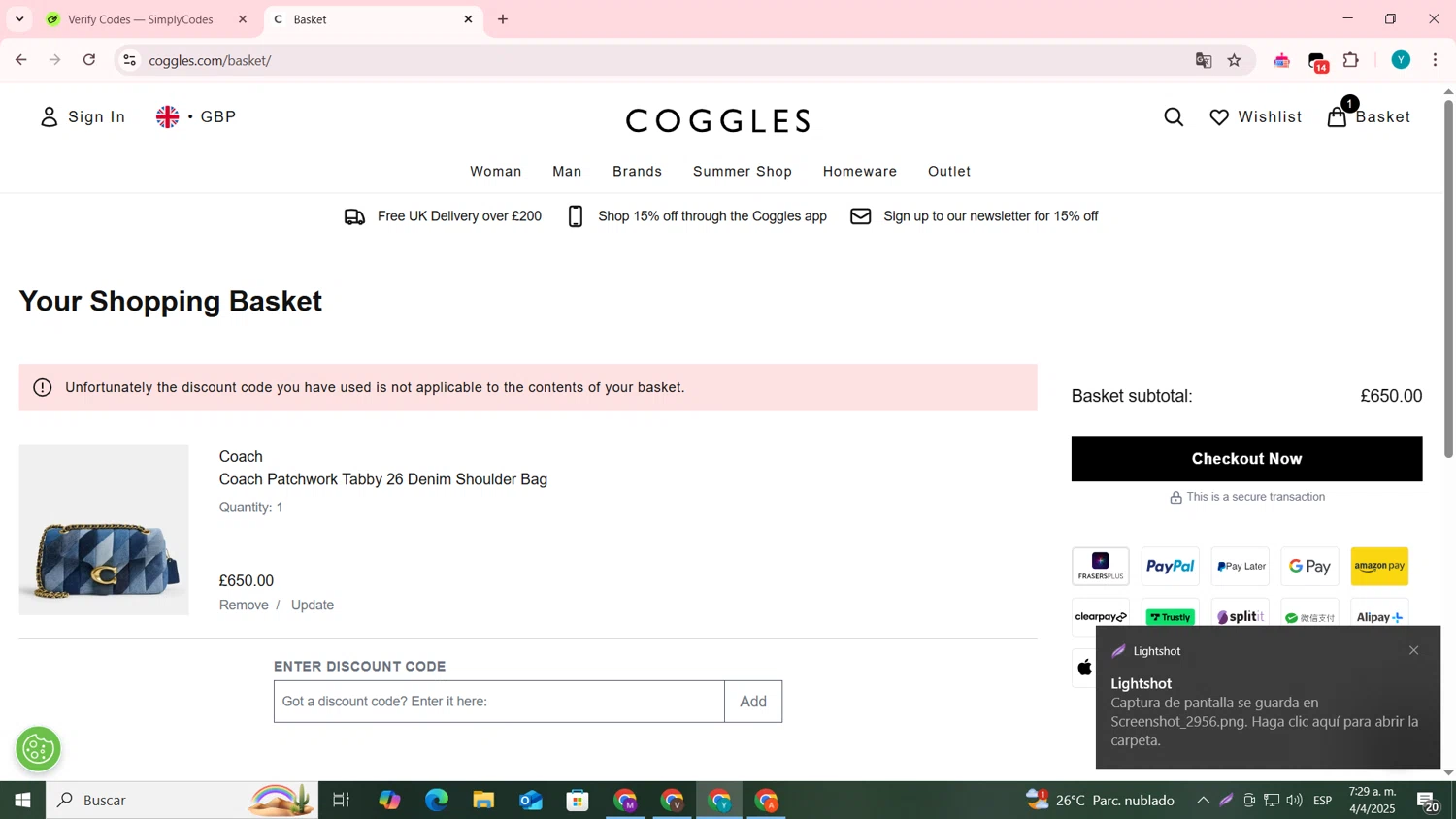1456x819 pixels.
Task: View site information icon in address bar
Action: click(129, 60)
